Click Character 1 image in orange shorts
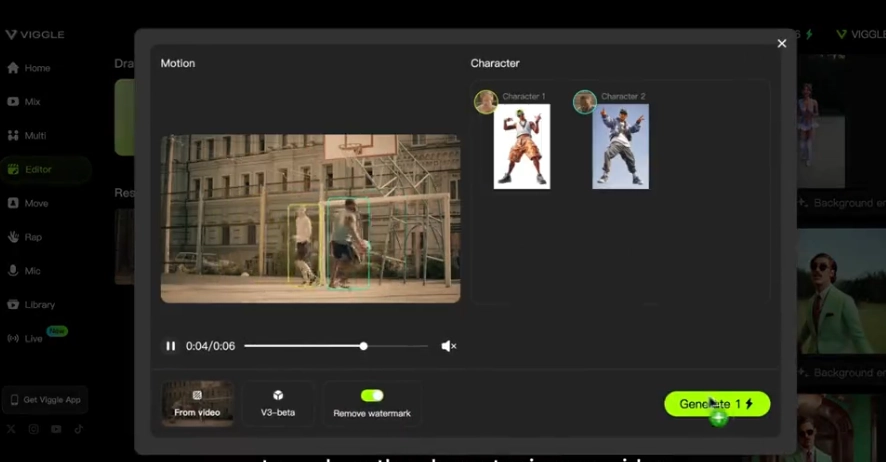Screen dimensions: 886x462 [522, 146]
